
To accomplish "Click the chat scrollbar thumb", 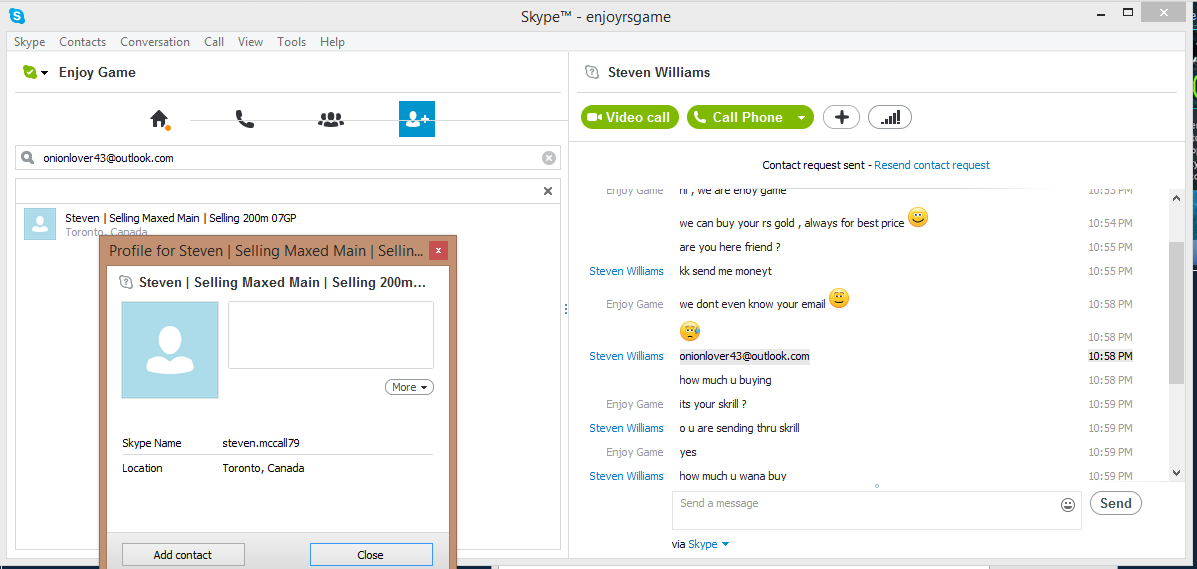I will point(1176,312).
